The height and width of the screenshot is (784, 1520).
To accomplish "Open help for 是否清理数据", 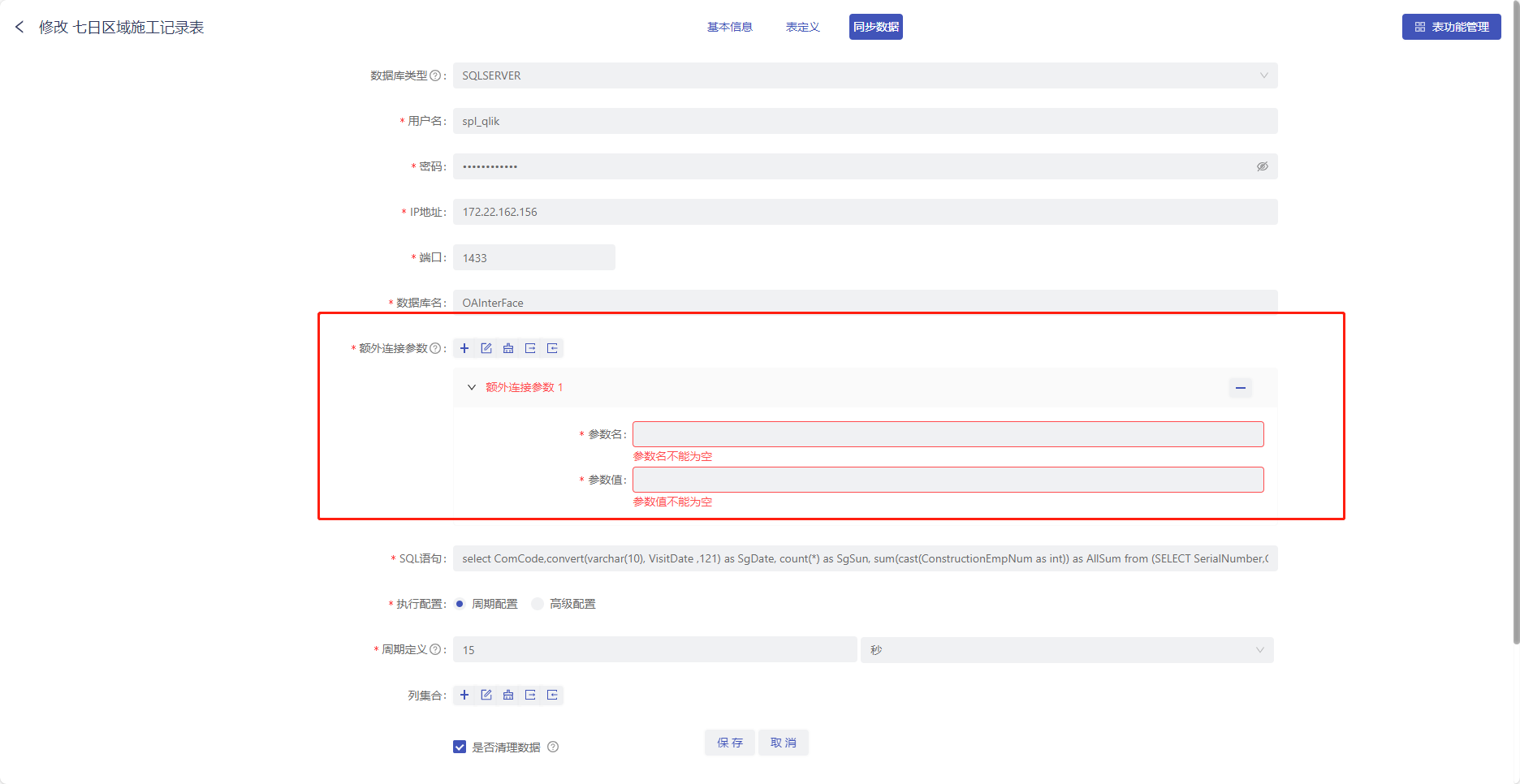I will pyautogui.click(x=553, y=747).
